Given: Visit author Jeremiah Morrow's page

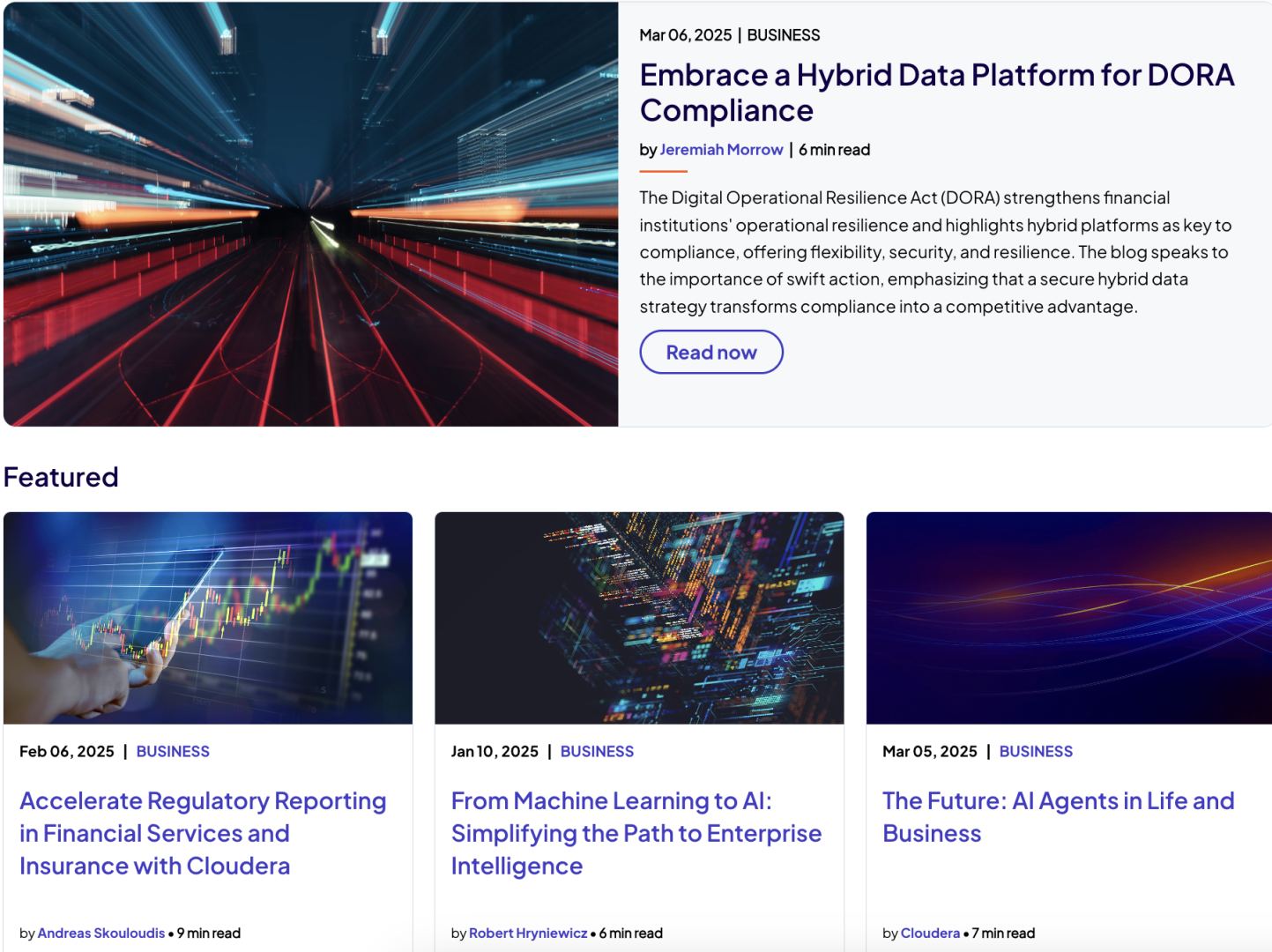Looking at the screenshot, I should [721, 150].
